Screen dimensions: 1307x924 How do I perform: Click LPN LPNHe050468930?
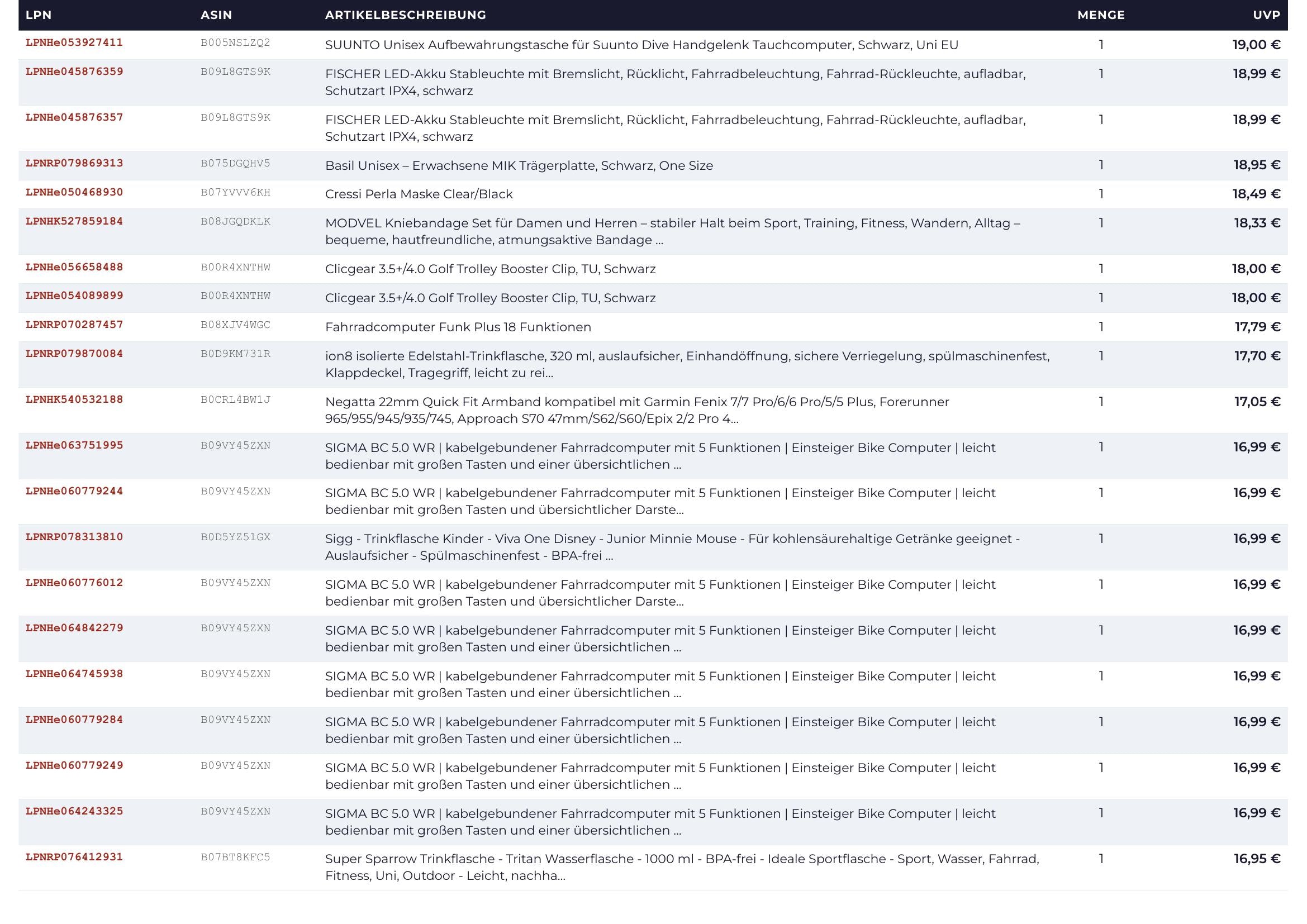tap(74, 192)
